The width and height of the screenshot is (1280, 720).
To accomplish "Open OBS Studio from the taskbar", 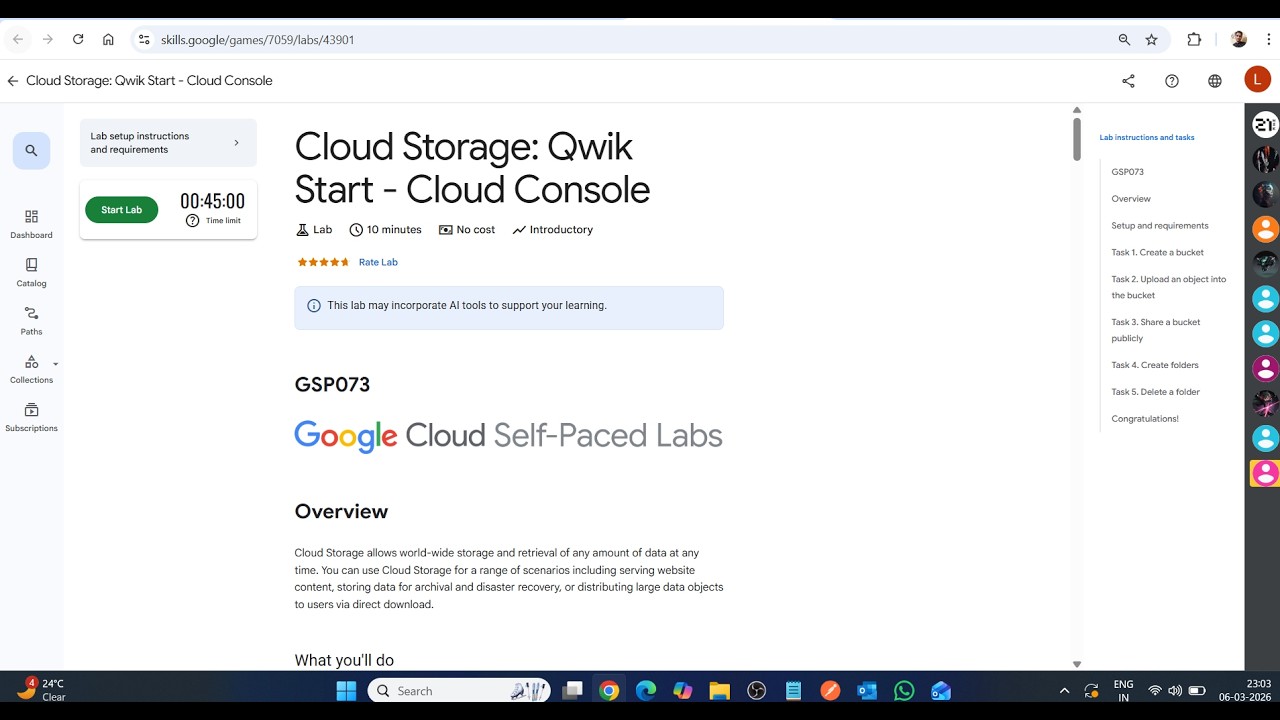I will [756, 691].
